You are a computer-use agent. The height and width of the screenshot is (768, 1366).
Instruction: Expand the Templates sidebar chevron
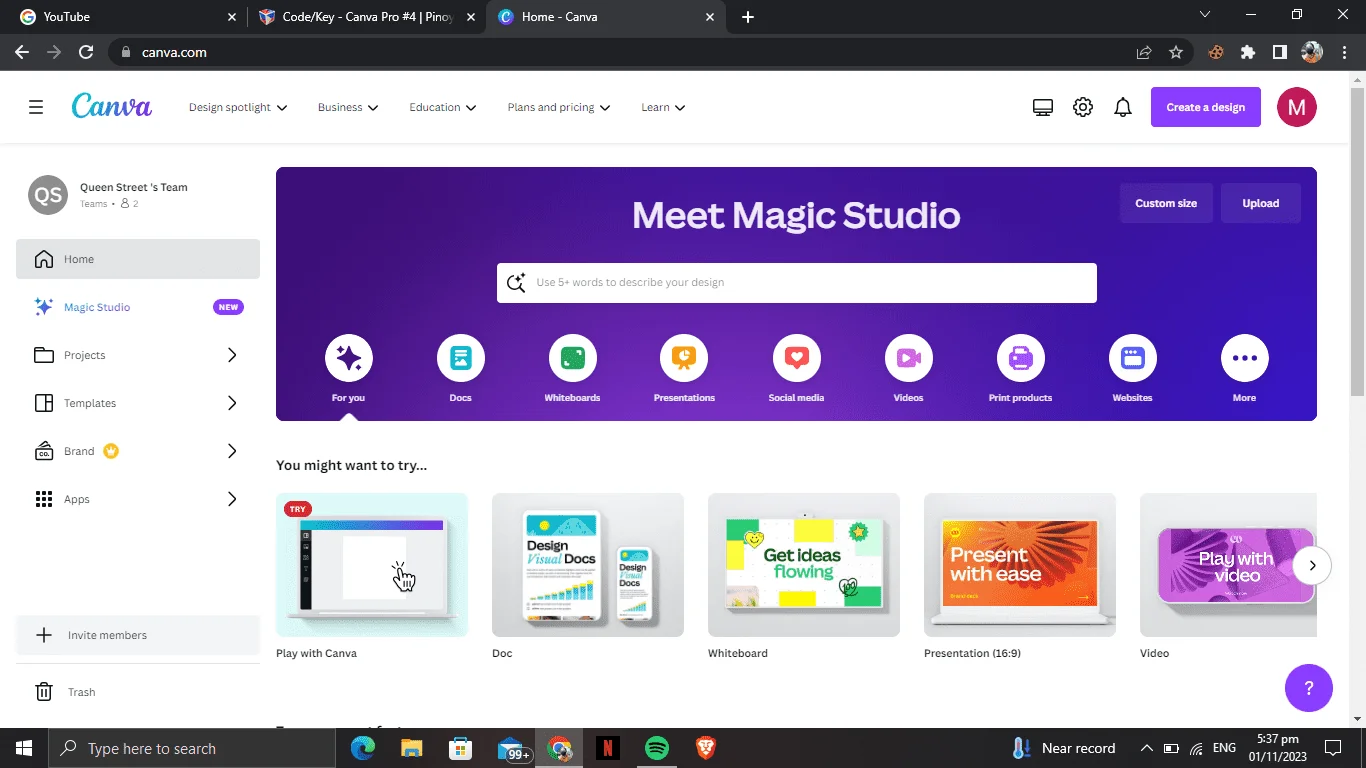[x=232, y=403]
